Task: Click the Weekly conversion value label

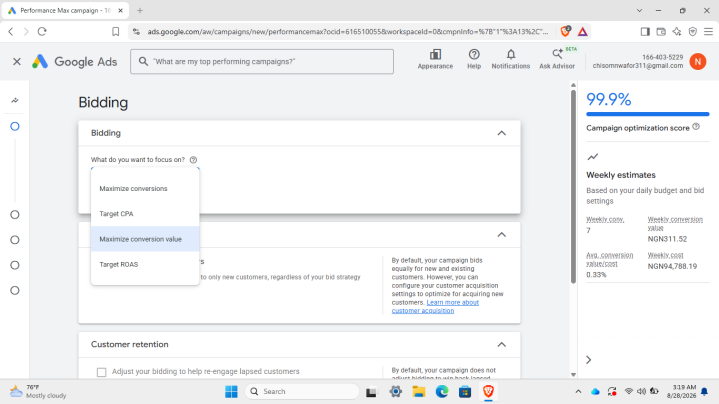Action: click(675, 223)
